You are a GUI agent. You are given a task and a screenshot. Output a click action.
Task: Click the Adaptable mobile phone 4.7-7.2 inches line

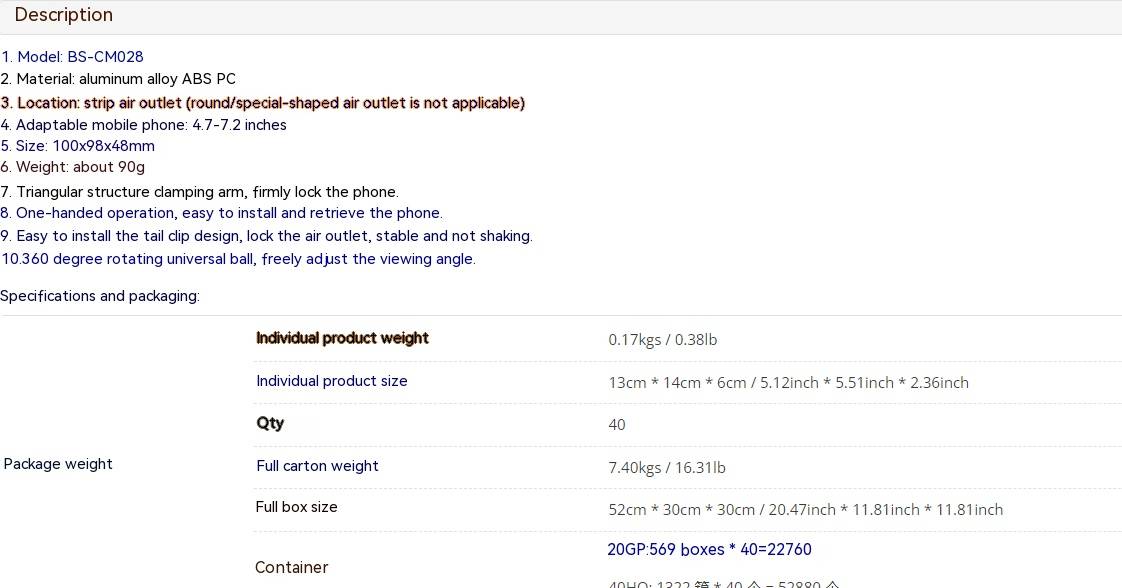(x=144, y=125)
